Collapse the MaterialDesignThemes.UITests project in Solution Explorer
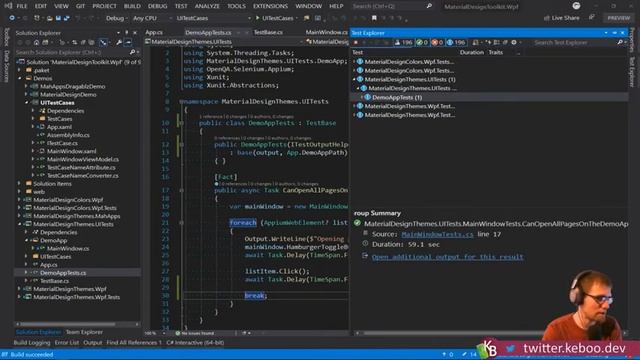The image size is (640, 360). point(20,224)
